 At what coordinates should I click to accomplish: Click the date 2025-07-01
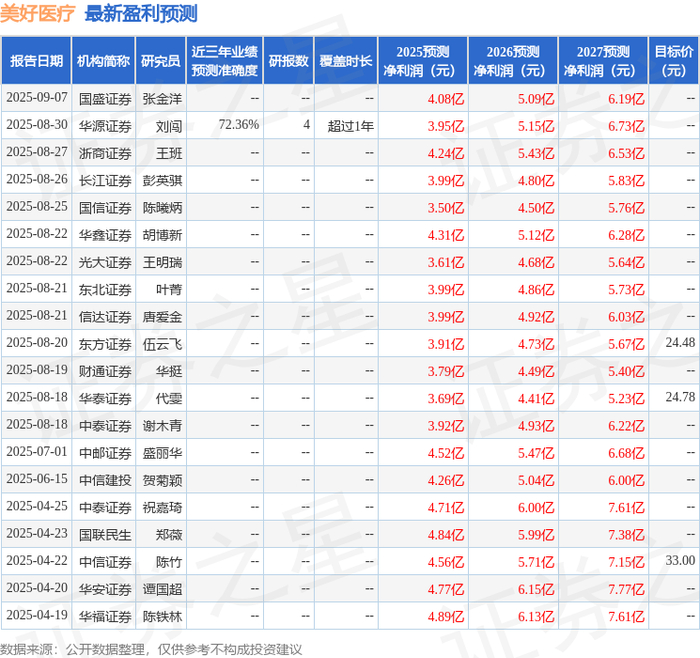click(x=37, y=452)
